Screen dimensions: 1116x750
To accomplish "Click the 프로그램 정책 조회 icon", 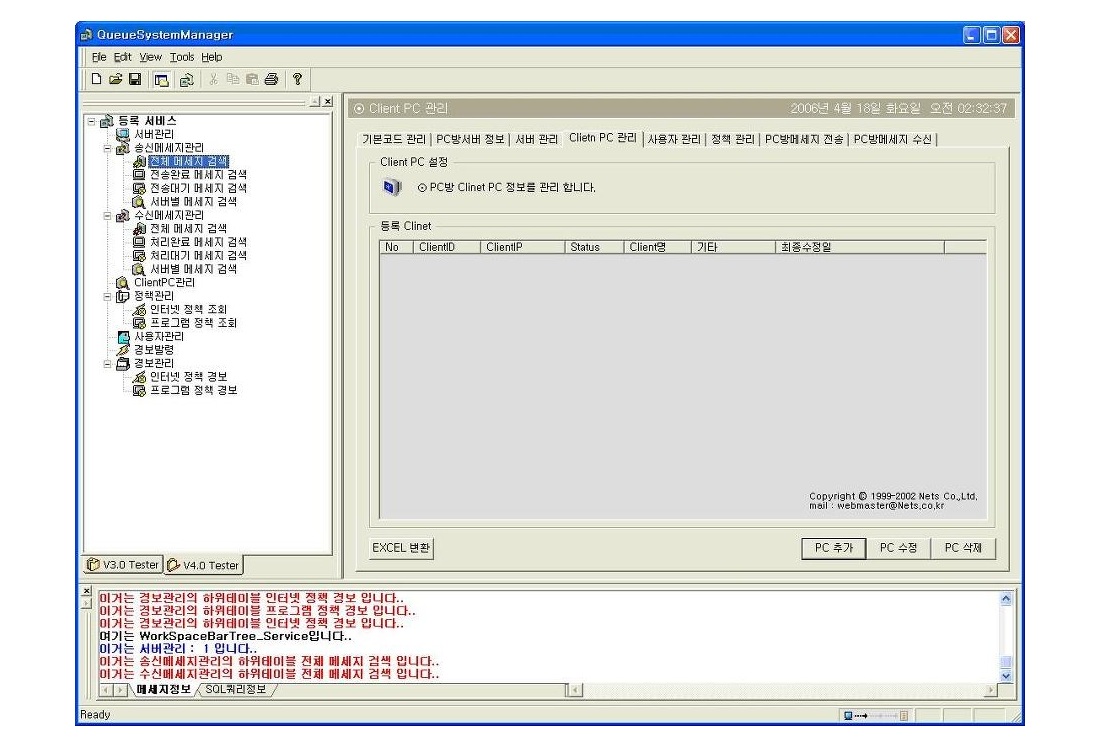I will (139, 323).
